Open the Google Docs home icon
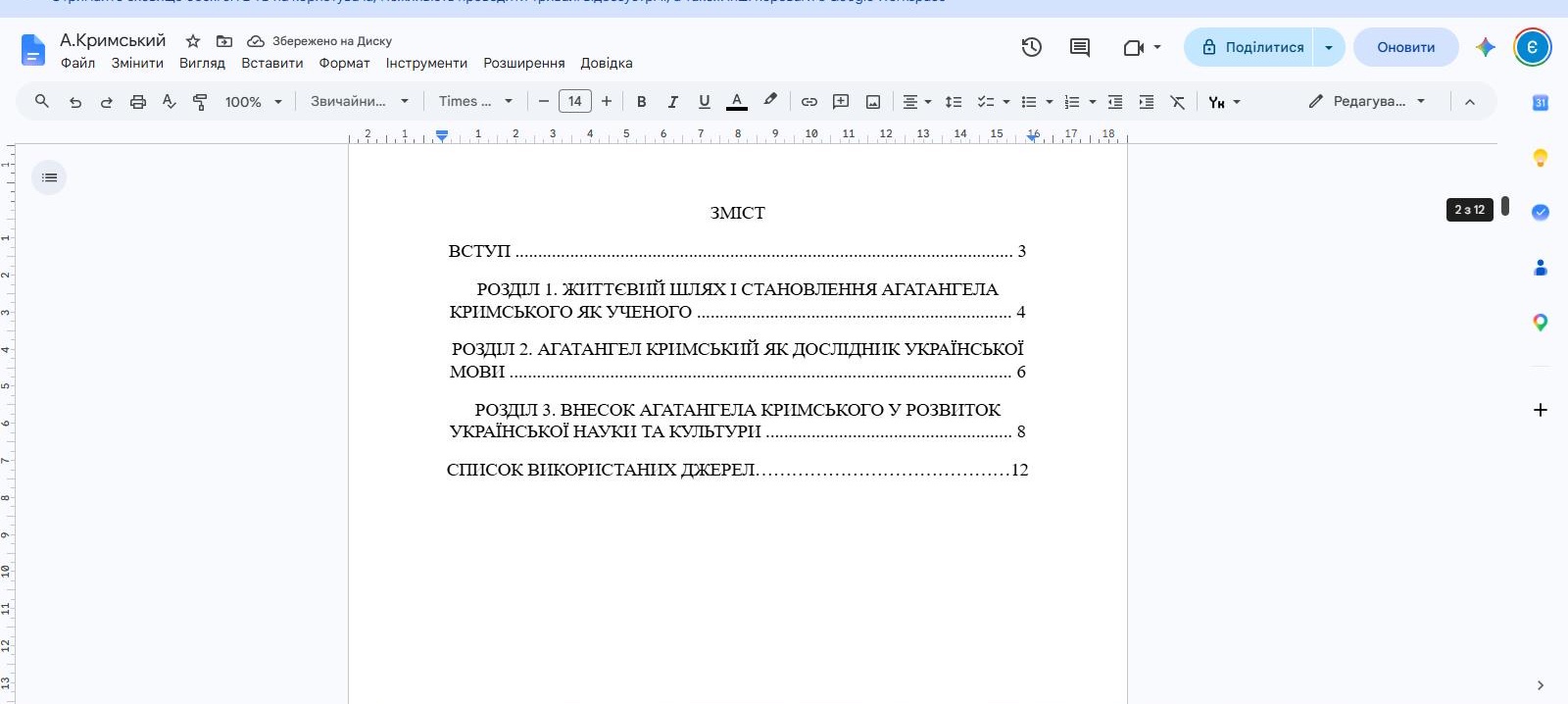The height and width of the screenshot is (704, 1568). [33, 49]
